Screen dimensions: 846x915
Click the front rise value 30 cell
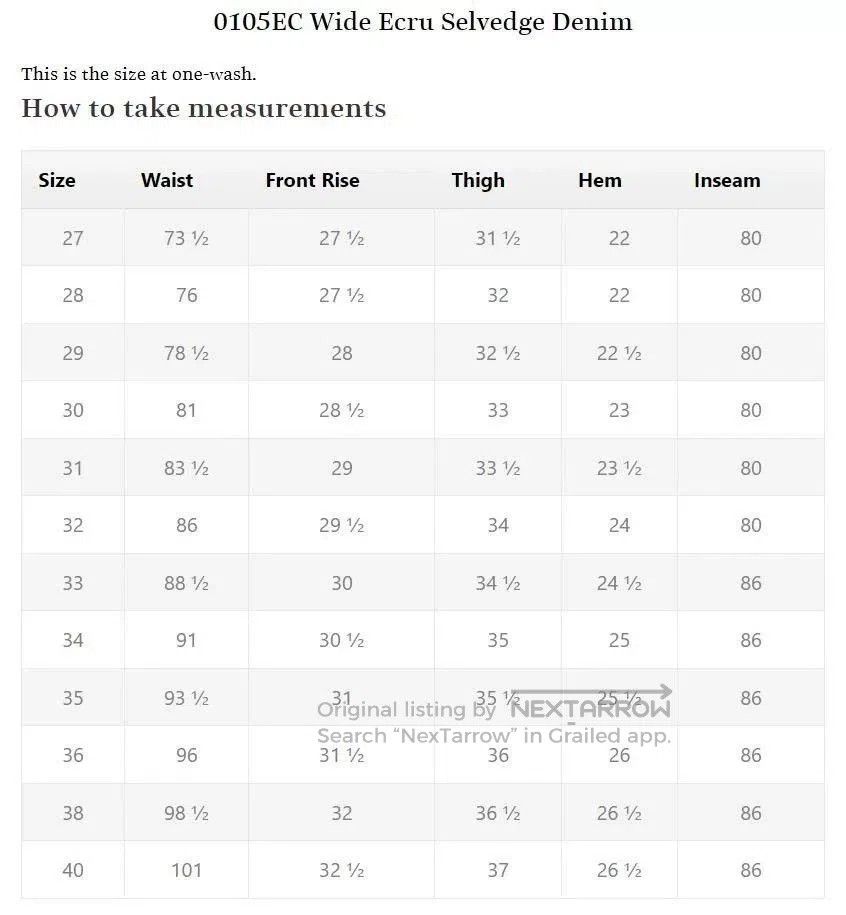point(341,583)
